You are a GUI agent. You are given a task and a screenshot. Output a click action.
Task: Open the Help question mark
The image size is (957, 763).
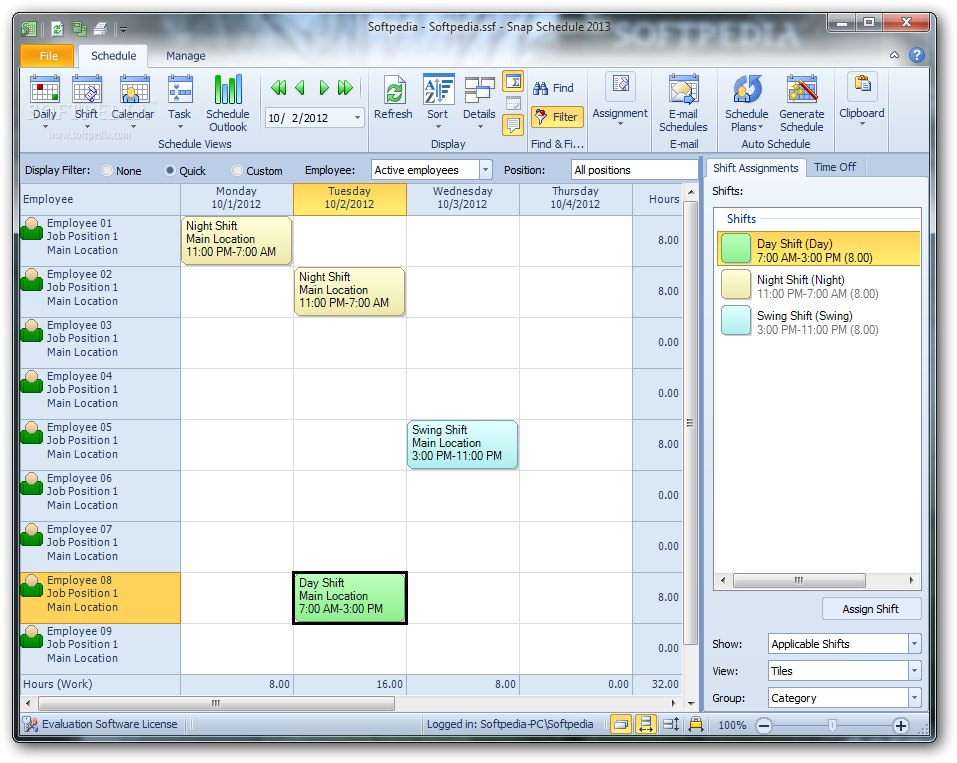point(916,55)
